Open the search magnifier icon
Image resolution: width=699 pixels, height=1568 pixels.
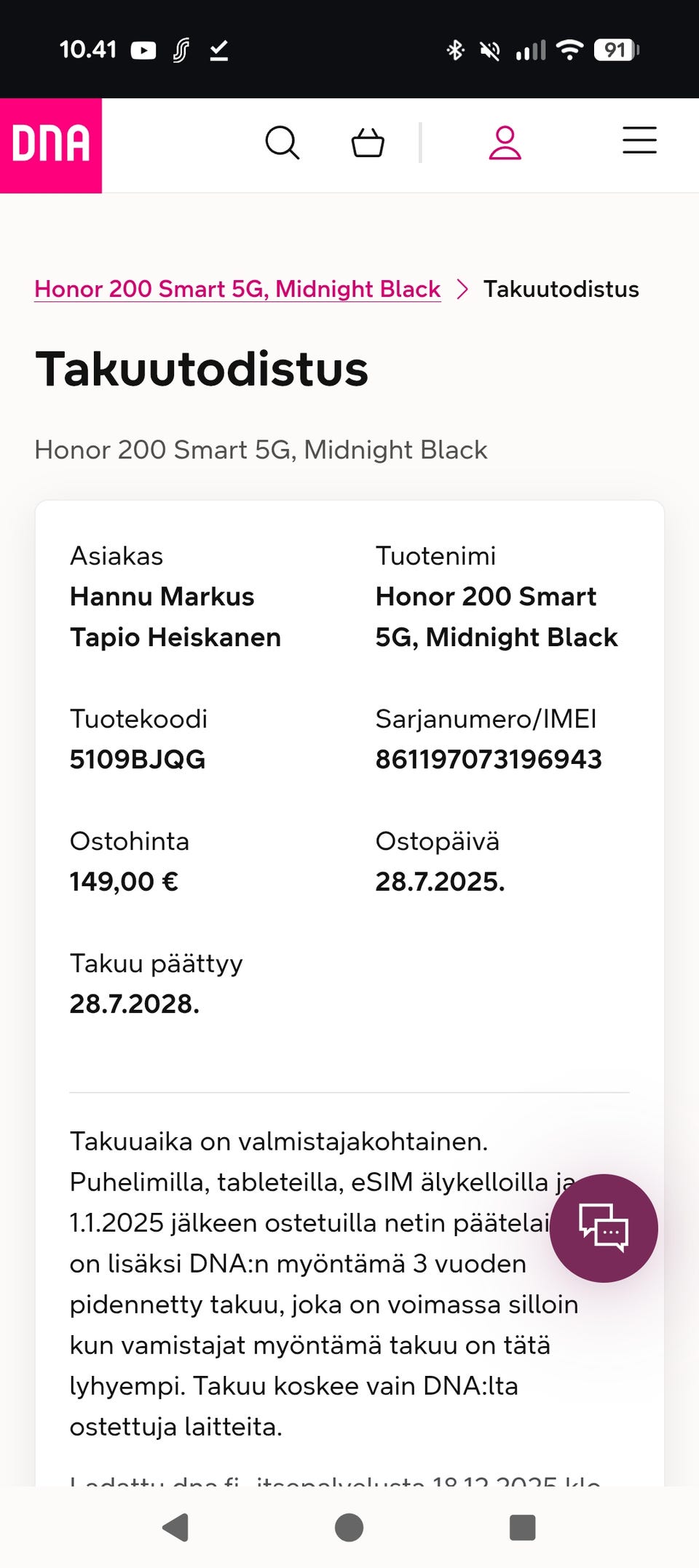point(282,143)
